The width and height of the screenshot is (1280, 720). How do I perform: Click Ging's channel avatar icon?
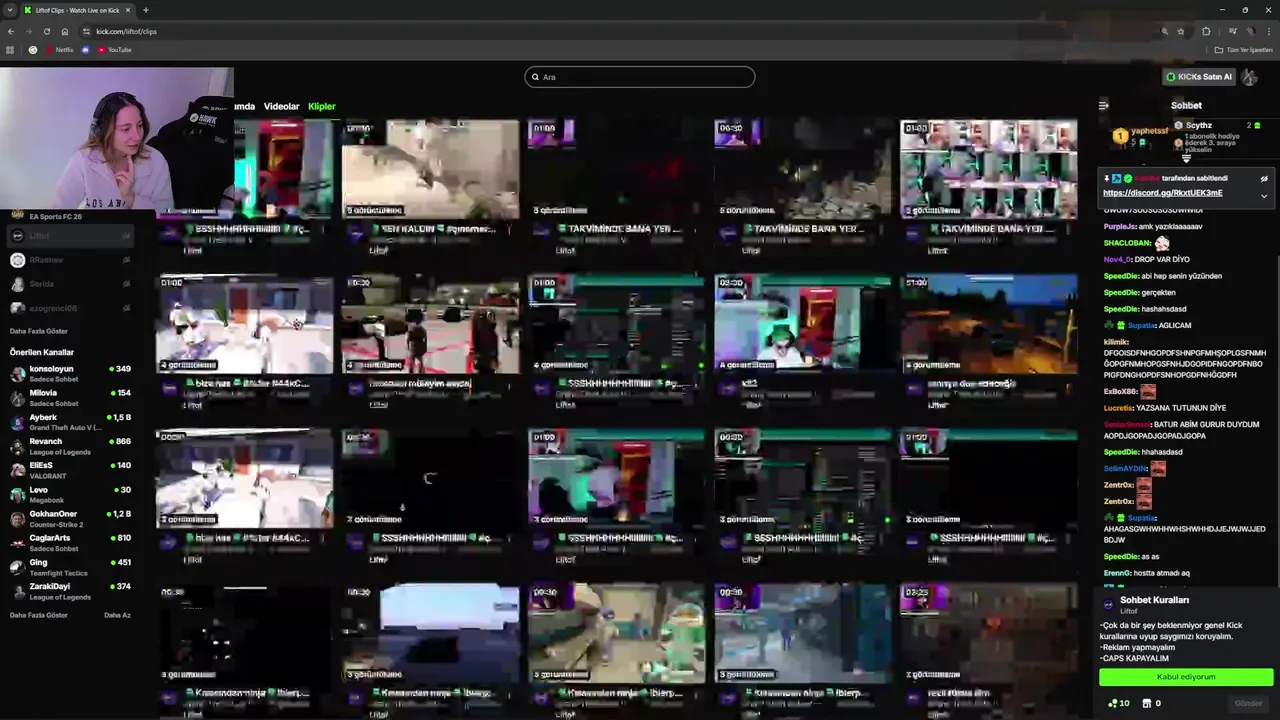[17, 567]
